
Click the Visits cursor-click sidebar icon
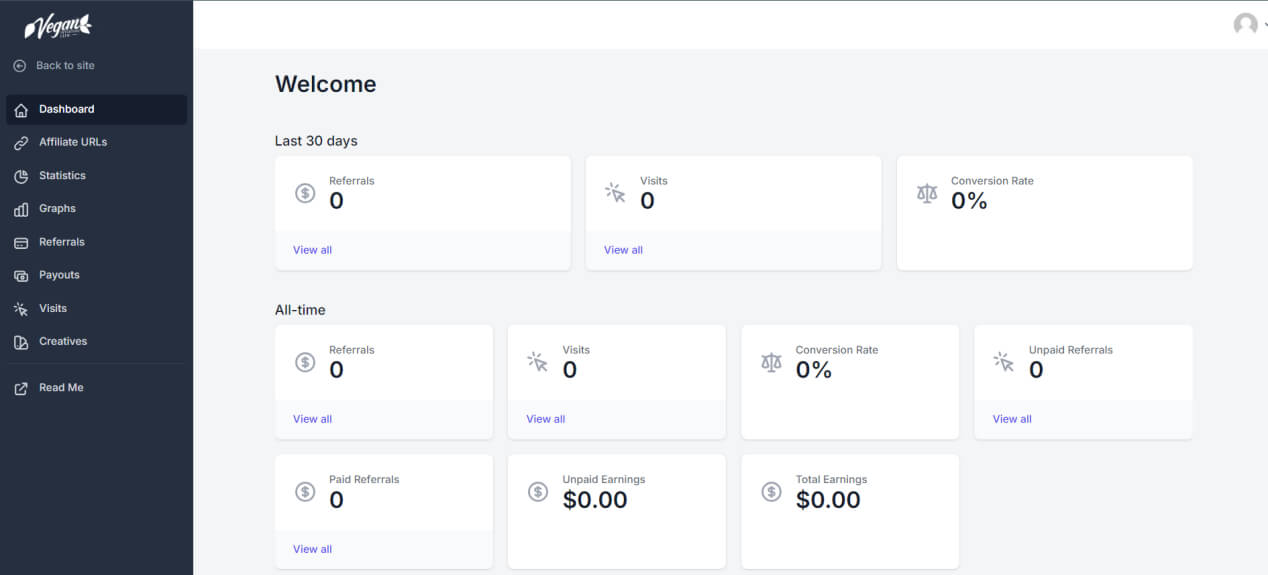(x=21, y=309)
